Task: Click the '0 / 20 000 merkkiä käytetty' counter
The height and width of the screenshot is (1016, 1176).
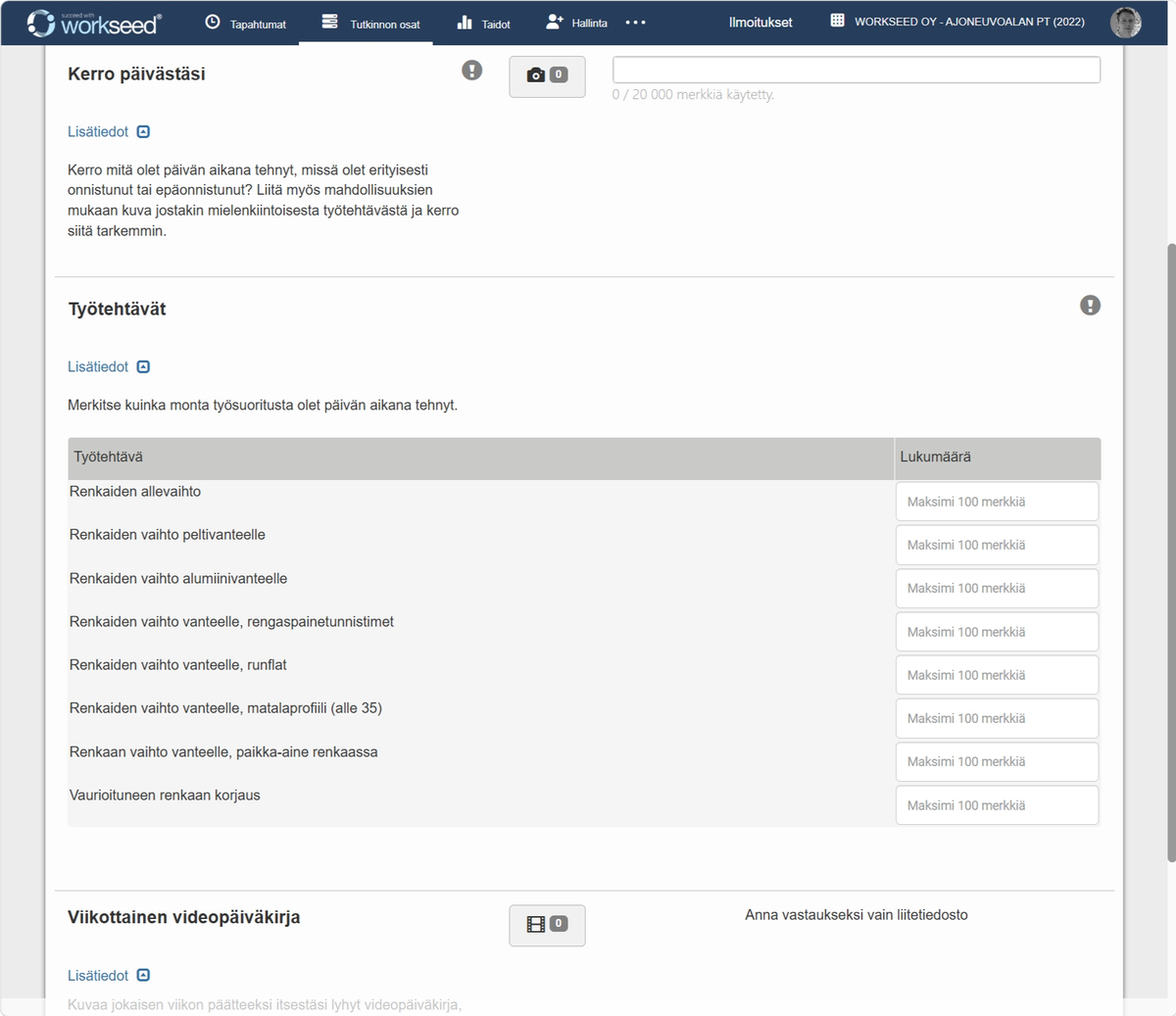Action: pyautogui.click(x=693, y=95)
